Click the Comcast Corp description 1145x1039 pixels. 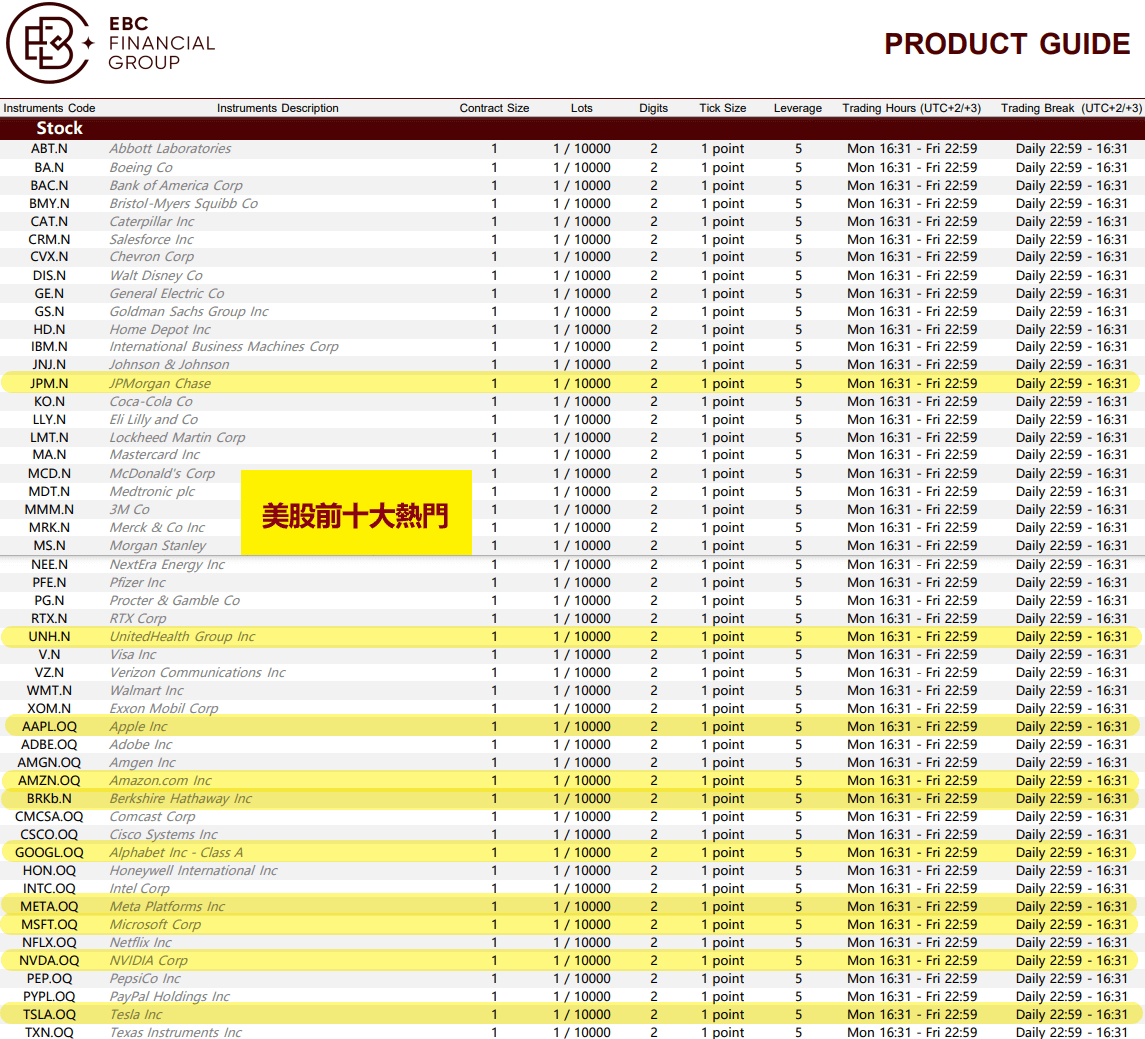click(x=153, y=816)
